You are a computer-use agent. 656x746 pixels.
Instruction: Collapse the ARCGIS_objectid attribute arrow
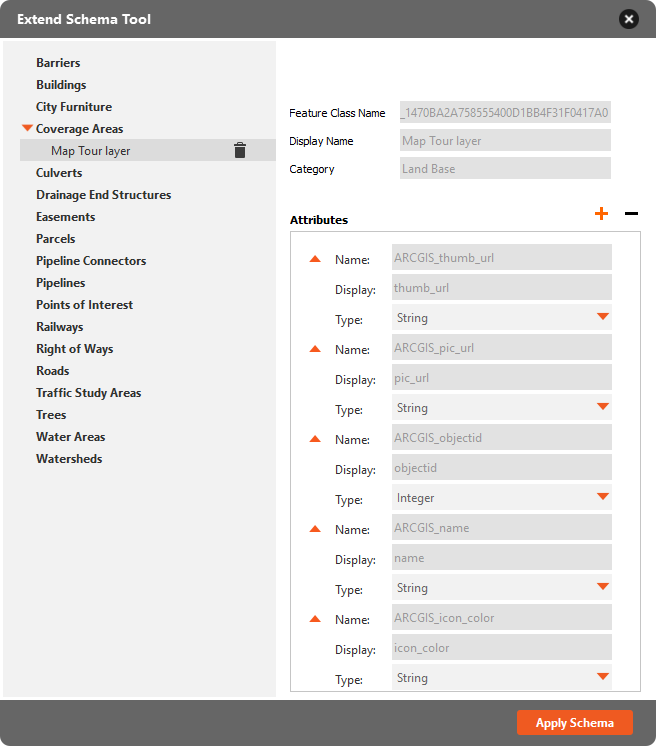[x=315, y=439]
